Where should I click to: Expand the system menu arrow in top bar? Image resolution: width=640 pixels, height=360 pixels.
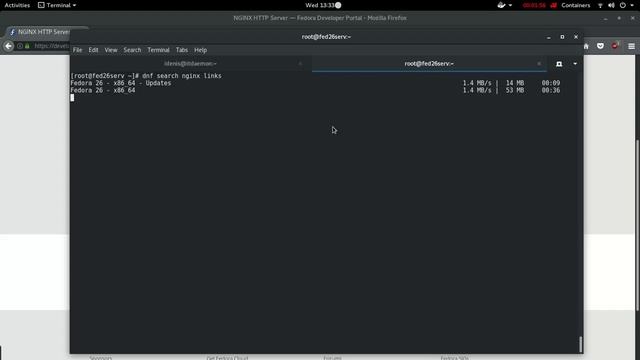(632, 5)
